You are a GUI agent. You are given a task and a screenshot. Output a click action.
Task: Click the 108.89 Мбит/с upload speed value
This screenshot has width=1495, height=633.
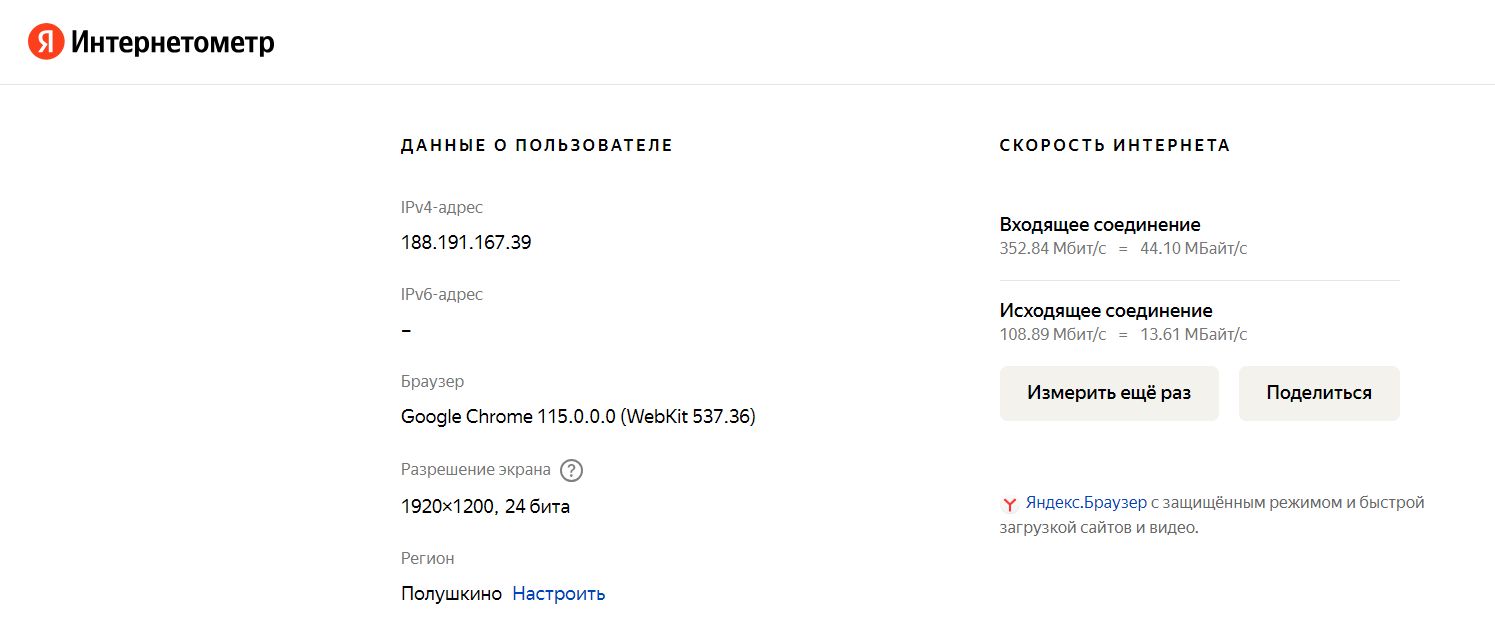point(1053,335)
